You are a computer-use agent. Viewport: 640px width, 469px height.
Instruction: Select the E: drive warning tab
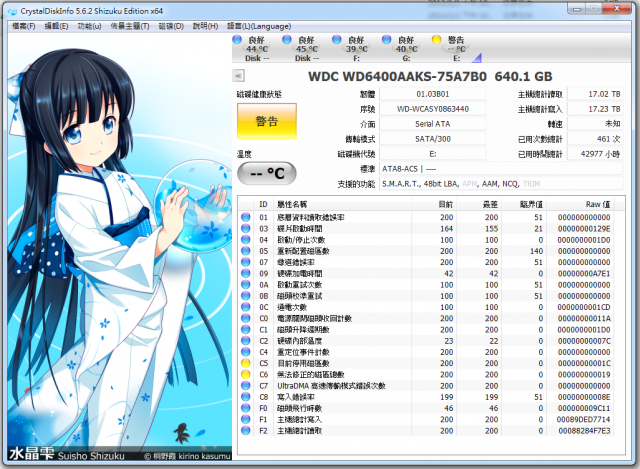tap(456, 49)
